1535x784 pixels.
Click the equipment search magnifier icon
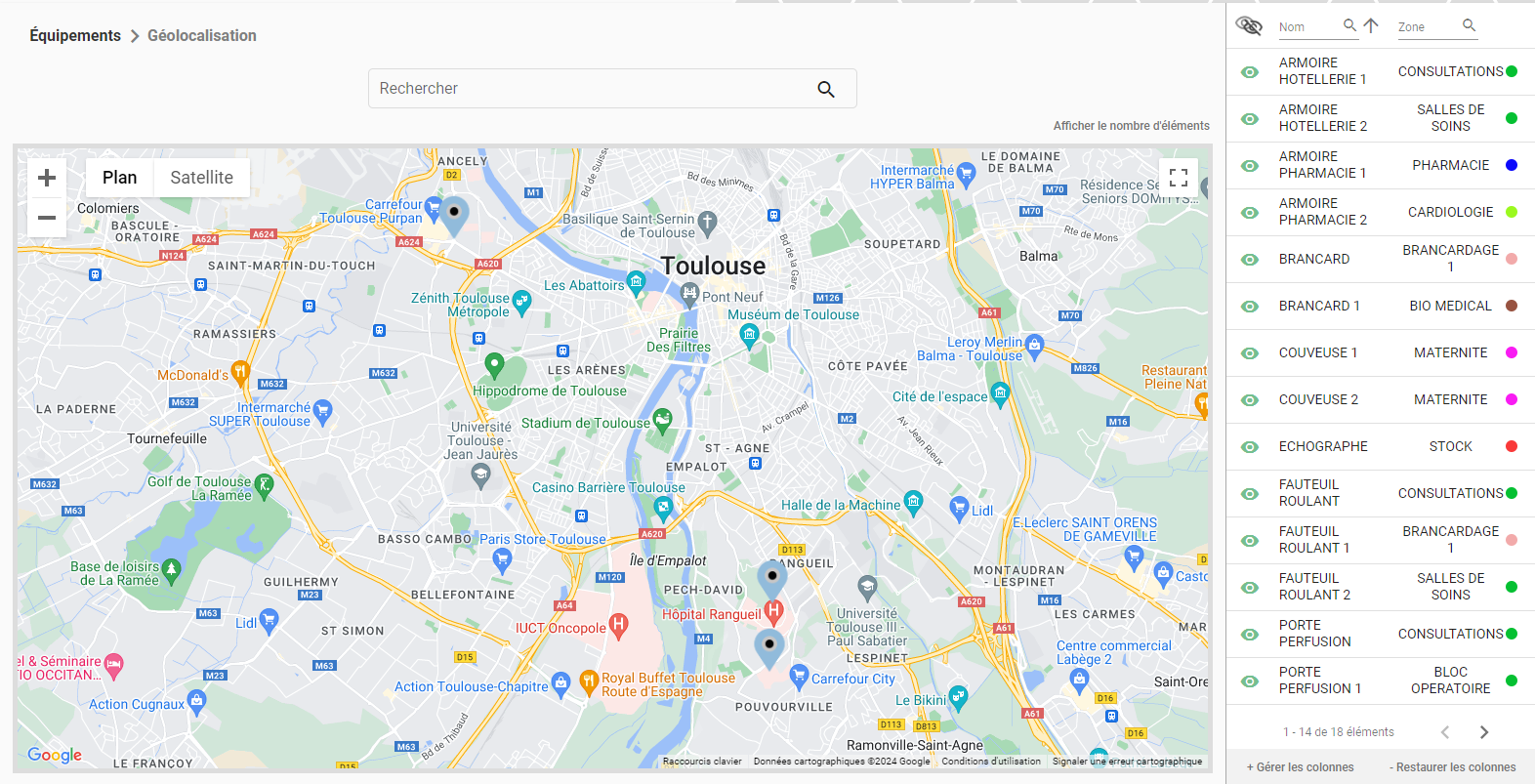[x=826, y=89]
